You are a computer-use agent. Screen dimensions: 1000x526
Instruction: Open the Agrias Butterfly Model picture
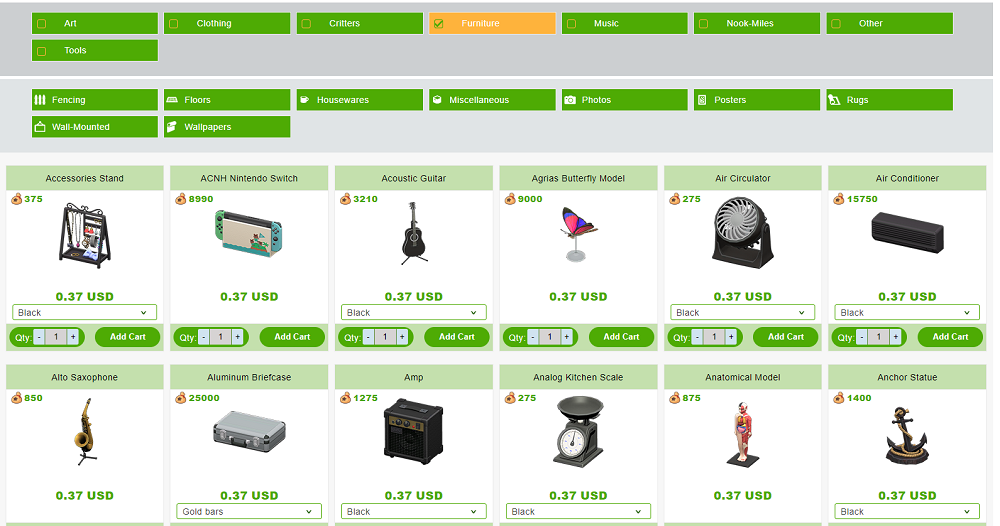[x=578, y=233]
